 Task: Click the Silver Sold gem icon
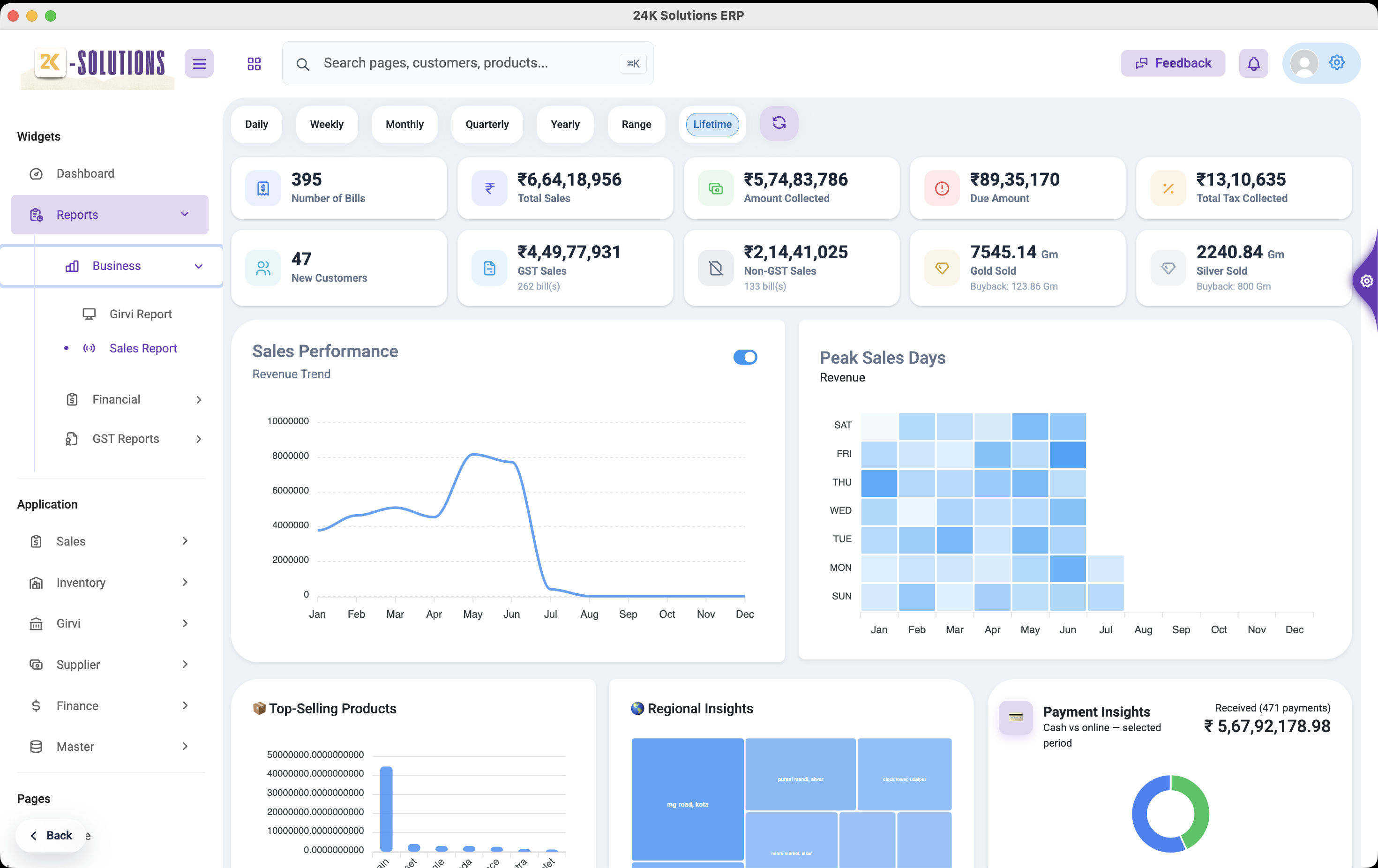coord(1168,268)
